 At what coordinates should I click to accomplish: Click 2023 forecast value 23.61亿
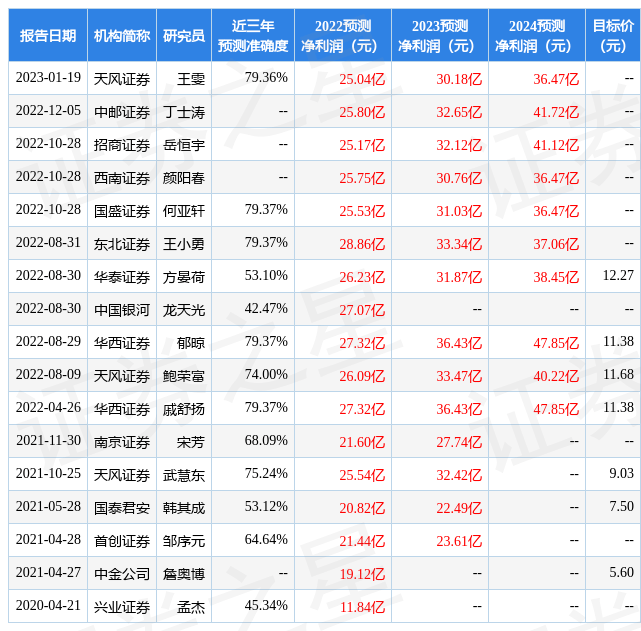459,541
